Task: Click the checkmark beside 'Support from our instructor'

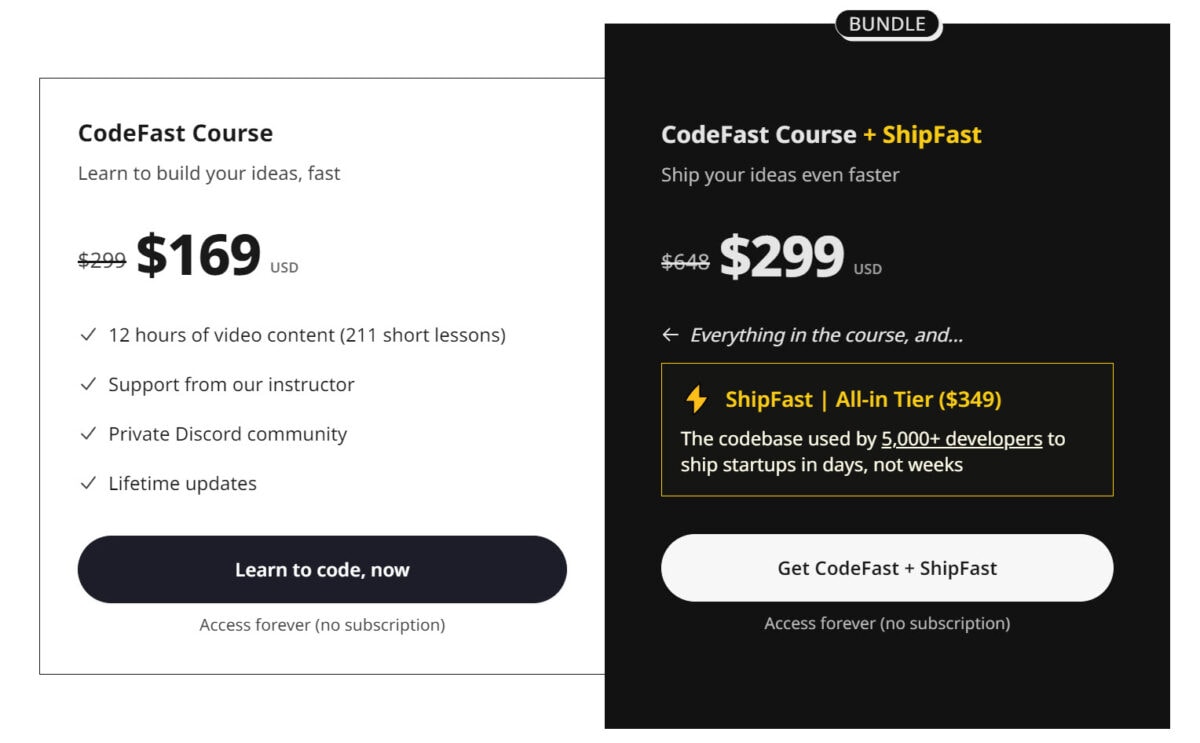Action: click(87, 384)
